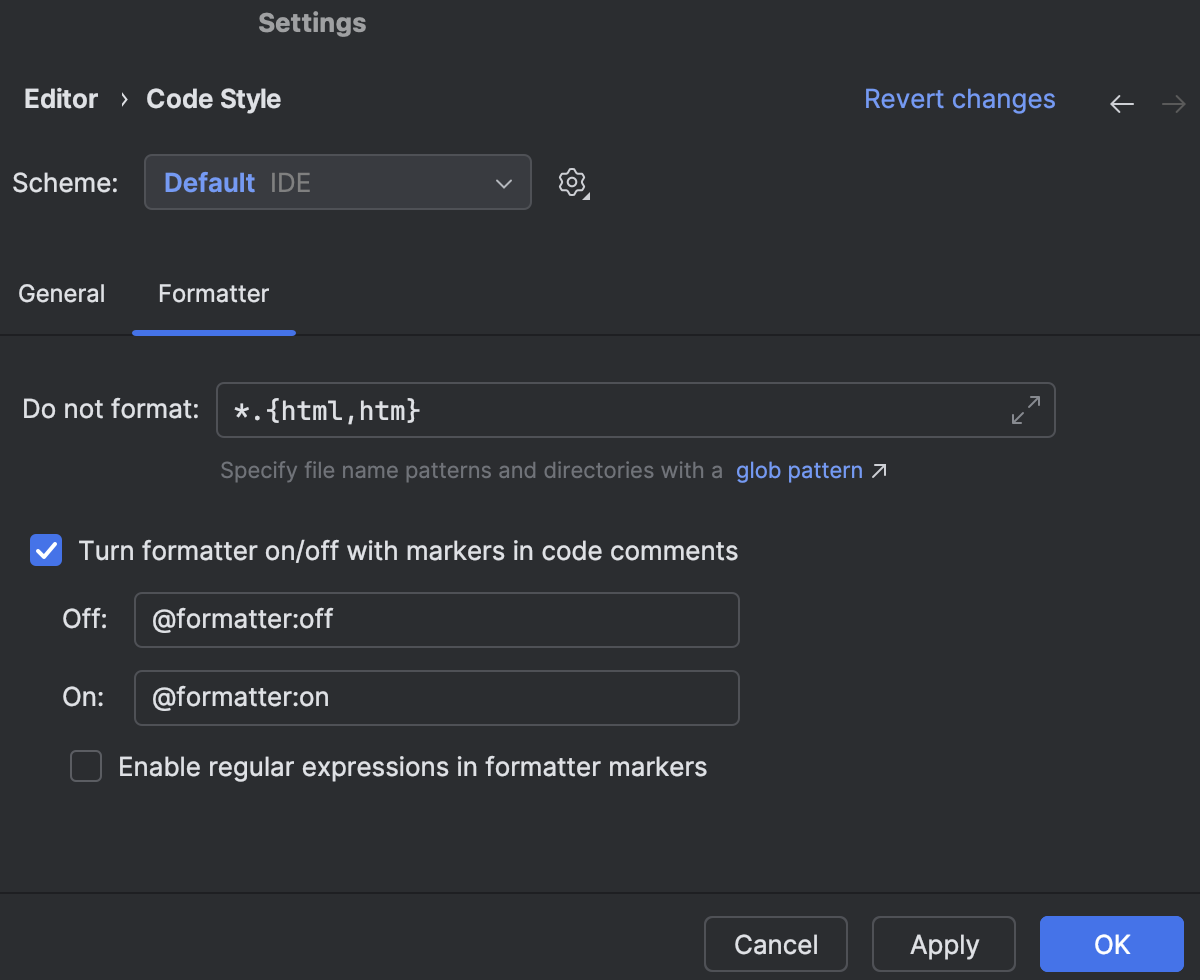
Task: Open the scheme settings gear menu
Action: [x=572, y=182]
